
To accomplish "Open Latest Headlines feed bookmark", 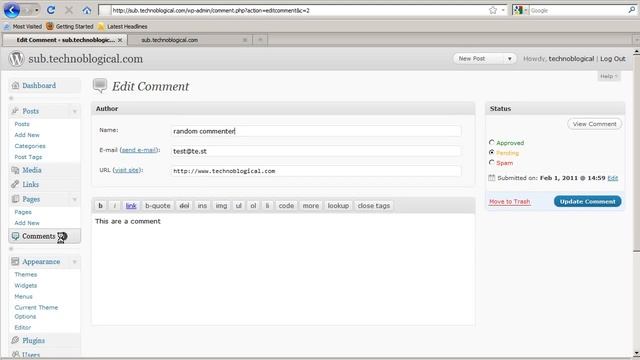I will point(122,27).
